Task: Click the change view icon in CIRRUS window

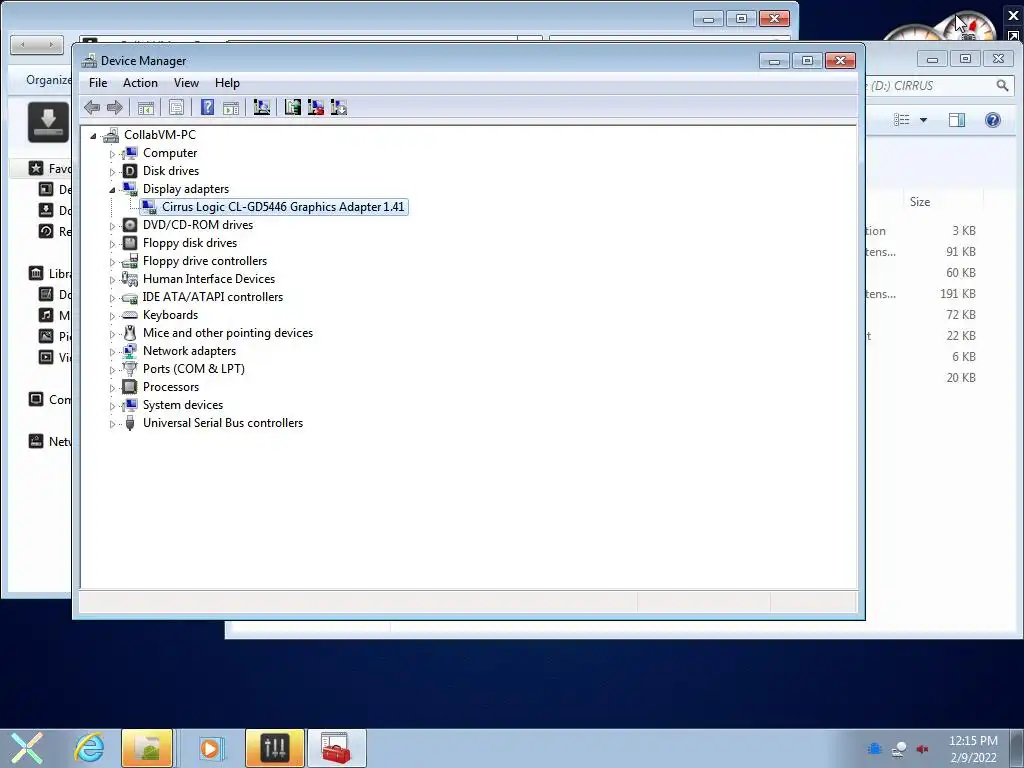Action: click(x=902, y=120)
